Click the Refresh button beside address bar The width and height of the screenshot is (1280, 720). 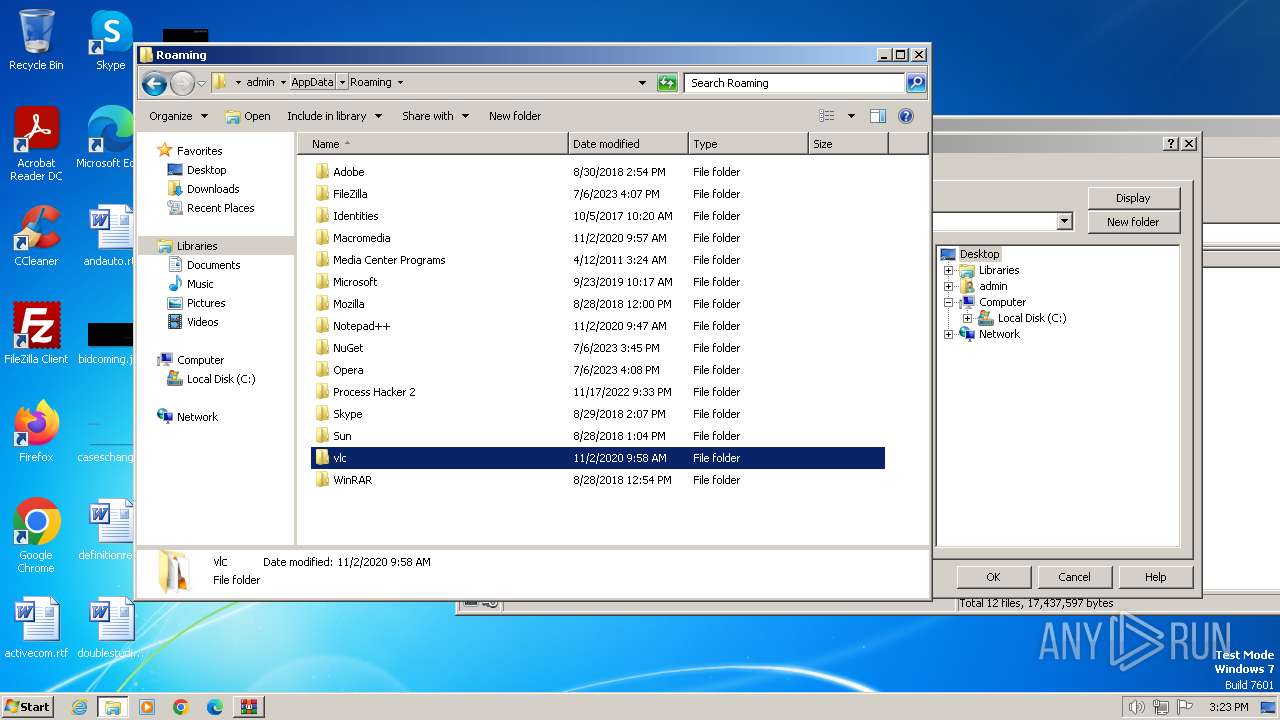coord(667,83)
